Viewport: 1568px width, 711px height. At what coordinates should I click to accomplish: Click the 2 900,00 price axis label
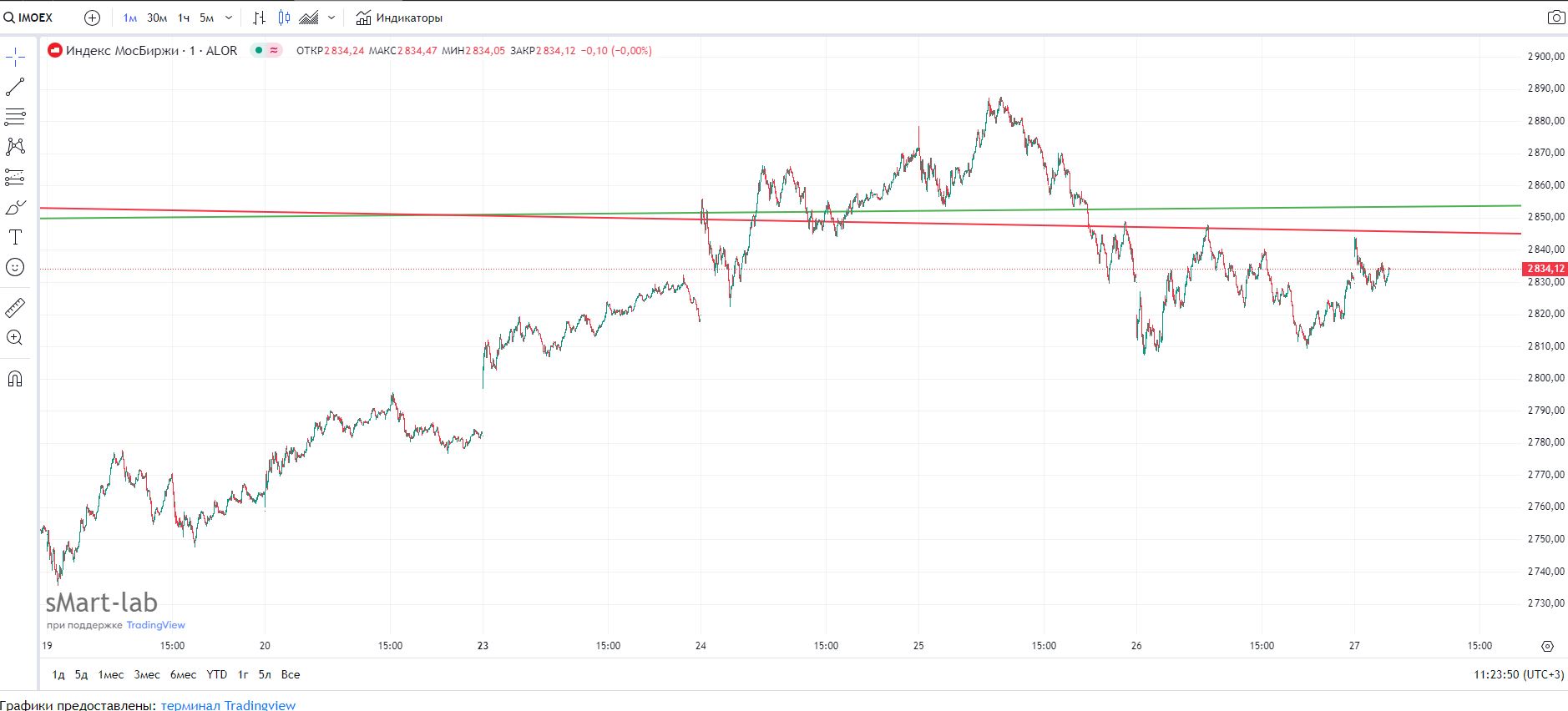1545,57
